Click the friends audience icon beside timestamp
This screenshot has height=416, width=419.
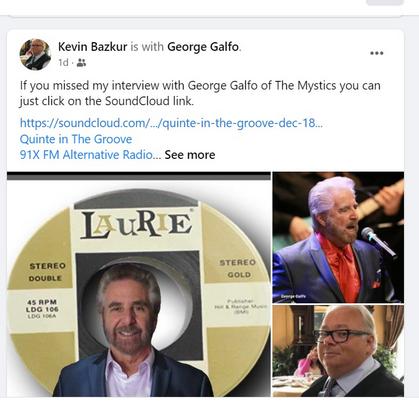pos(81,63)
